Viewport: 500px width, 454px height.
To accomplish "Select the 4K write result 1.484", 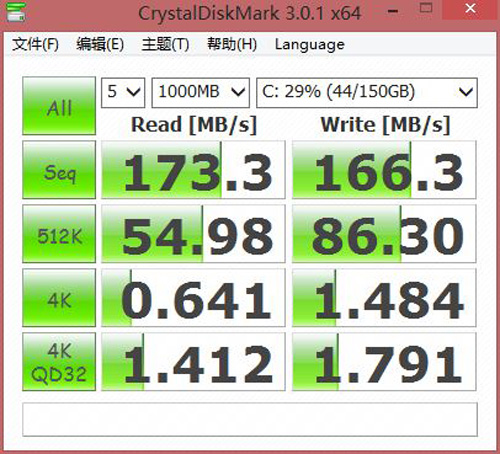I will tap(384, 298).
